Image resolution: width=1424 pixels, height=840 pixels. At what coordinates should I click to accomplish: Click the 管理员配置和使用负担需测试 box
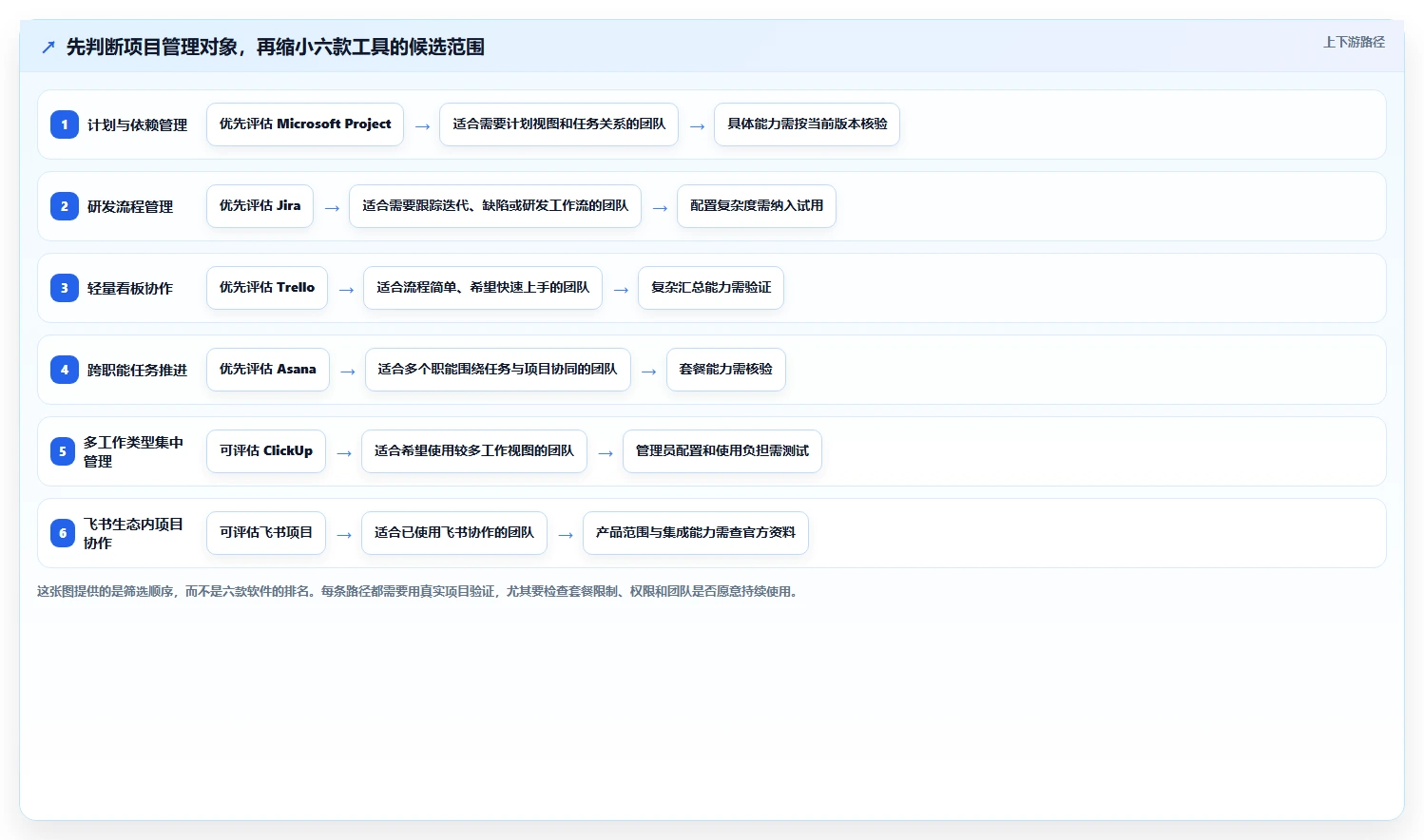[722, 451]
